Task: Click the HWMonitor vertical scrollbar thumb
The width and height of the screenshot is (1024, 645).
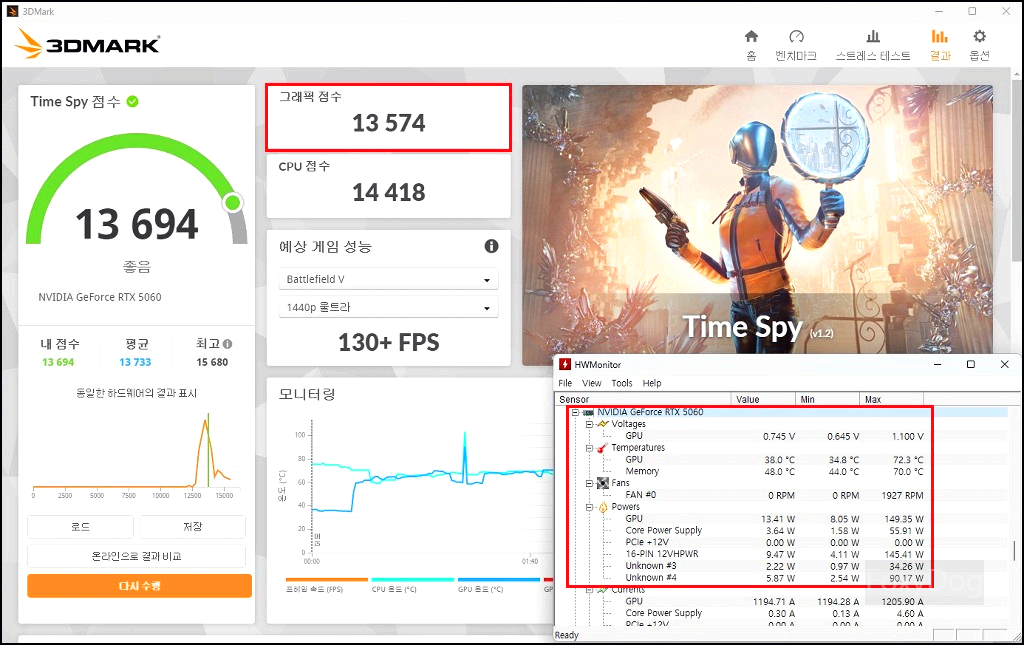Action: coord(1014,550)
